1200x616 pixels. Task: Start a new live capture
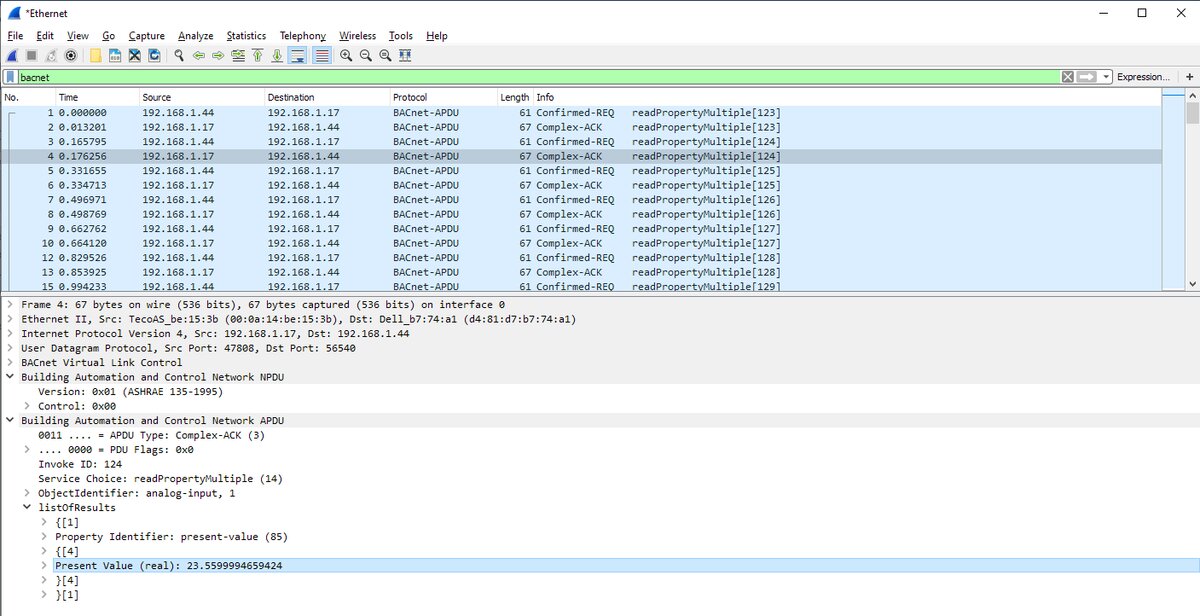tap(10, 55)
